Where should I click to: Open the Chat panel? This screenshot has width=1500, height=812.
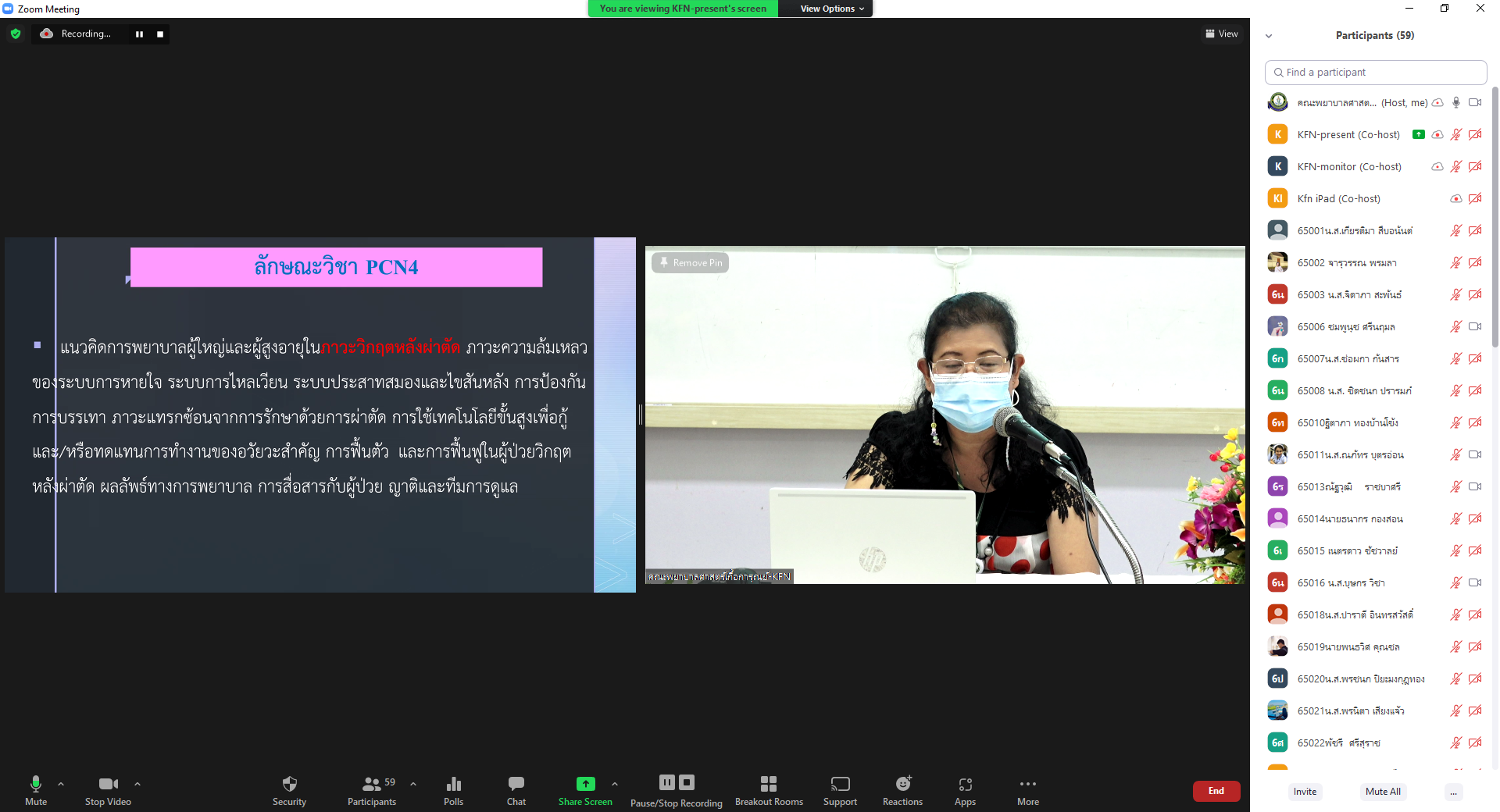(516, 790)
